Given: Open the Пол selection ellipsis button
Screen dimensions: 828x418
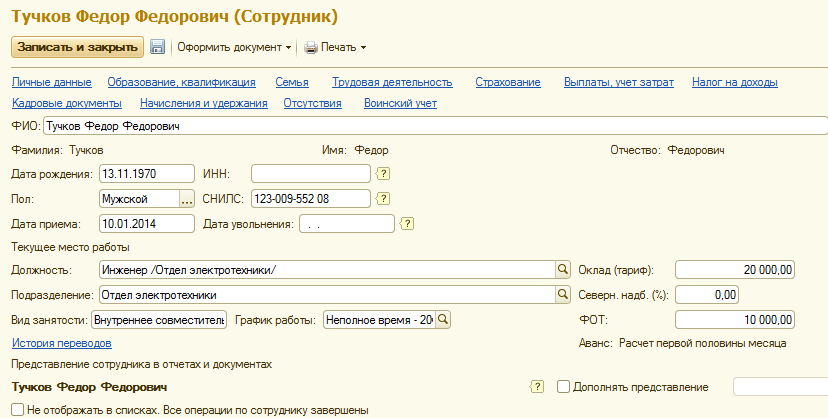Looking at the screenshot, I should 186,198.
